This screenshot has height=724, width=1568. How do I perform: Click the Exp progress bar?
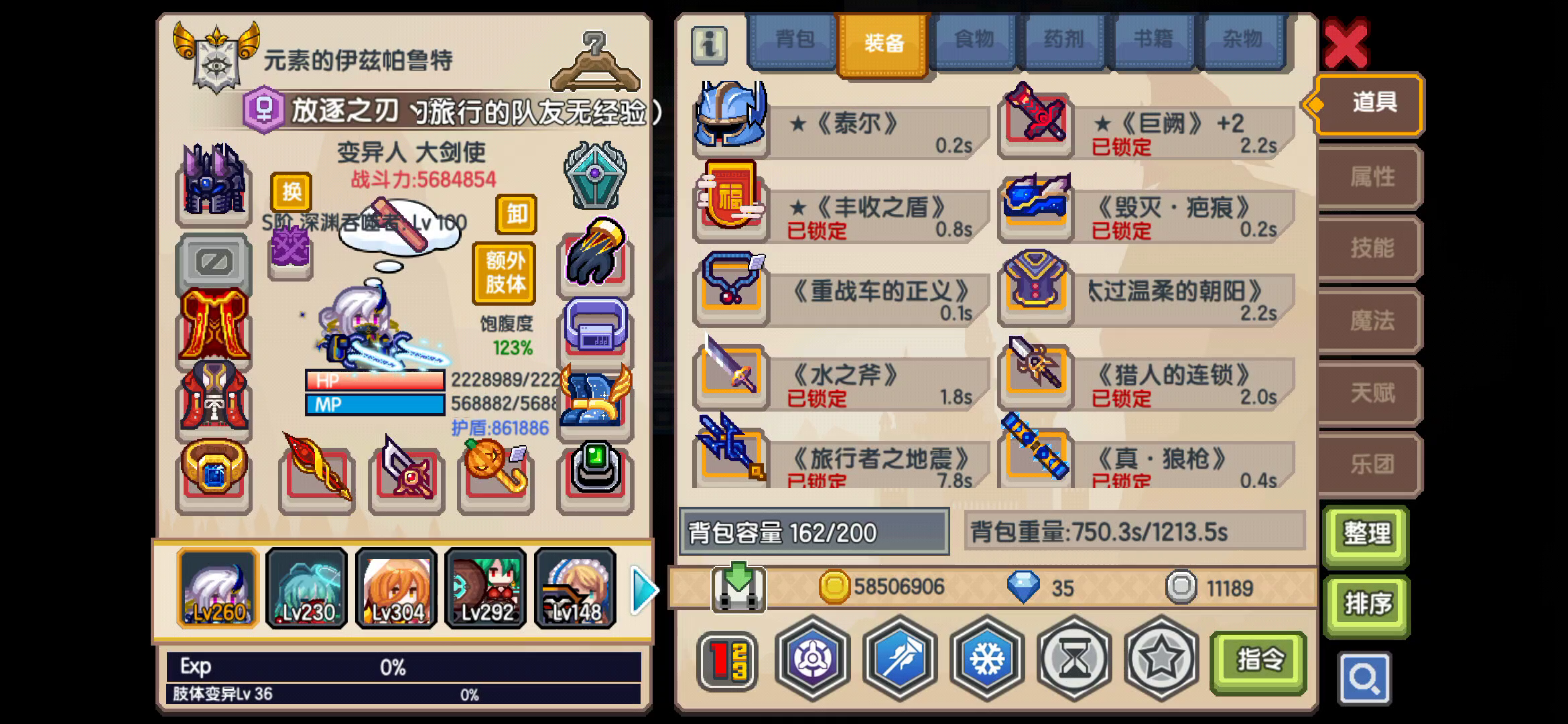pos(403,667)
